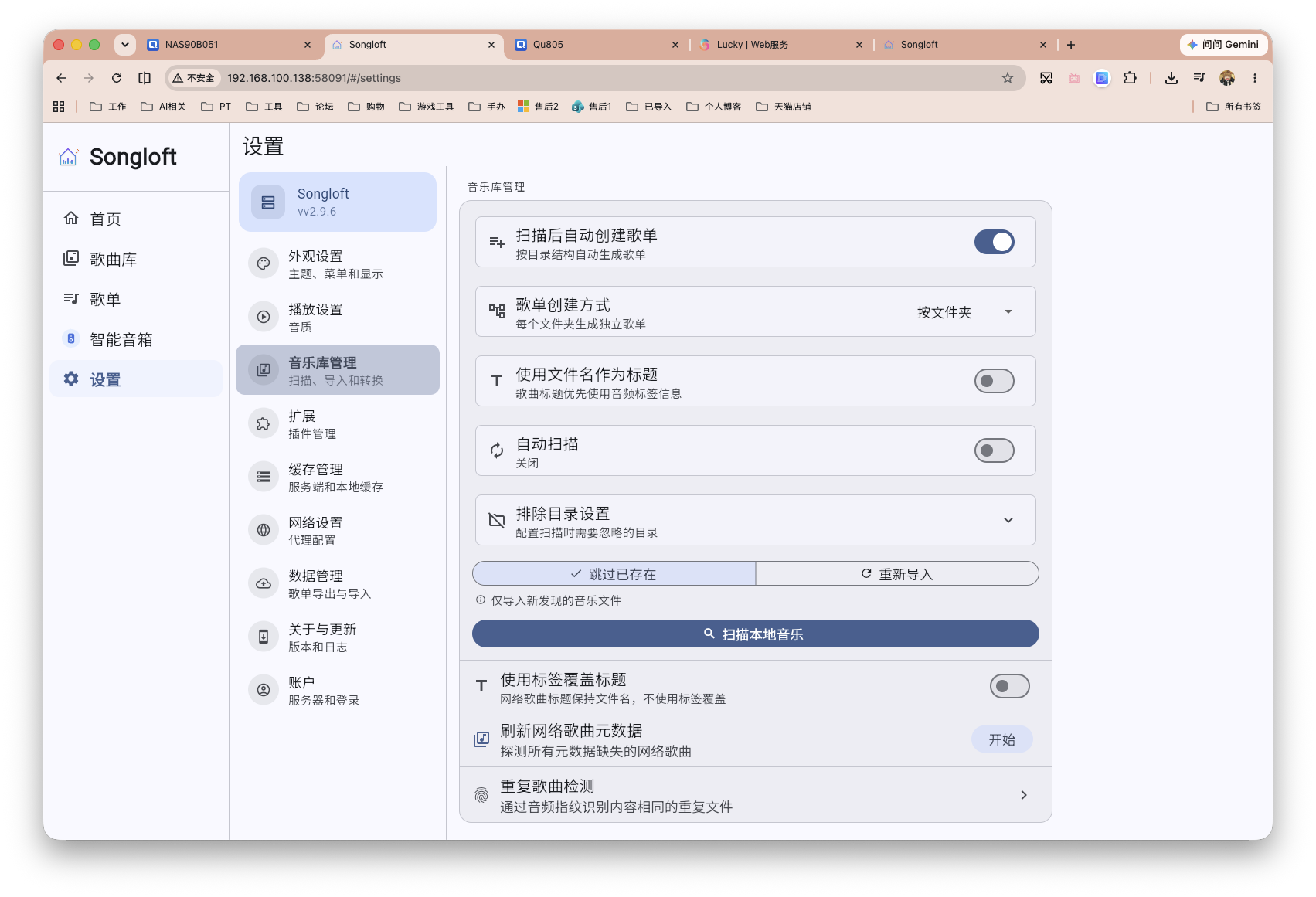Screen dimensions: 1316x897
Task: Click the globe icon for 网络设置
Action: (264, 530)
